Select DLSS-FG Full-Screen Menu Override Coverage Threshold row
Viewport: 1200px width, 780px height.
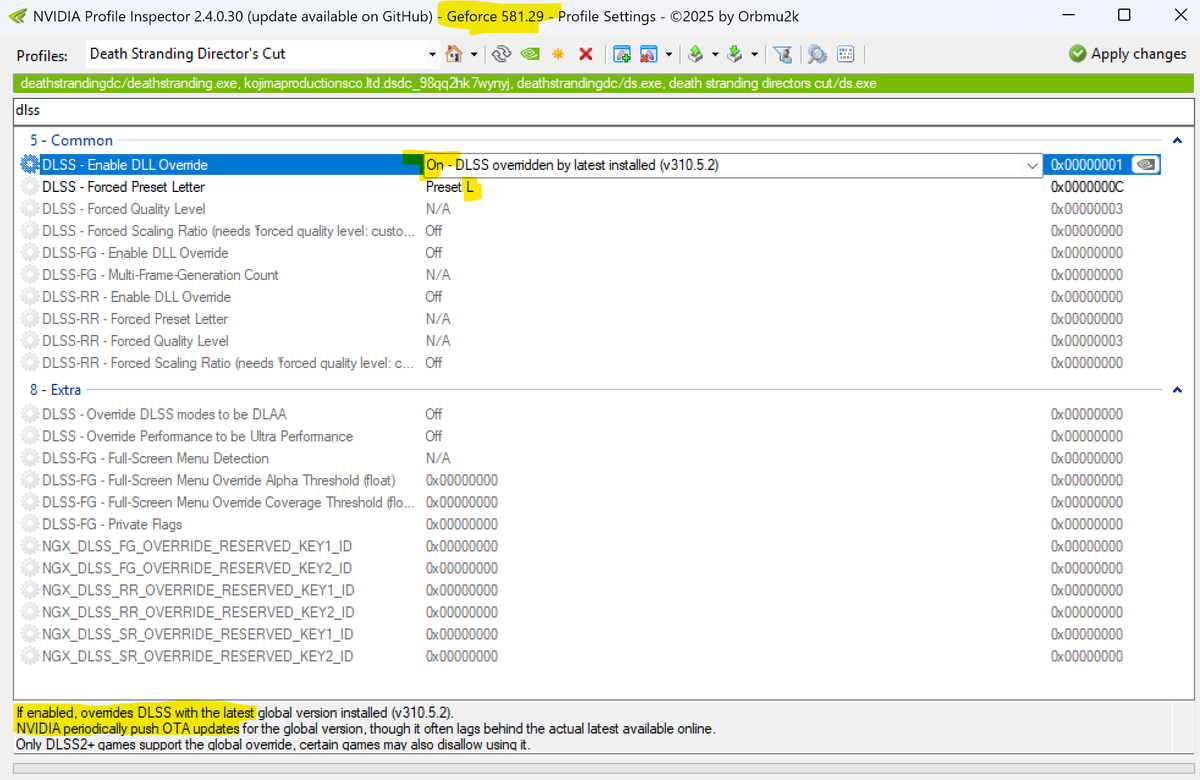[x=590, y=502]
